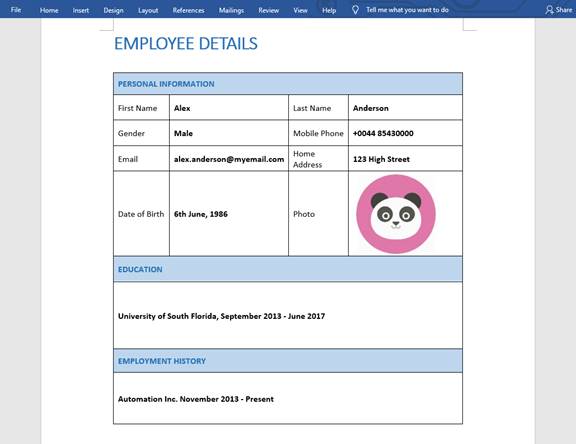Select the 'Automation Inc. November 2013 - Present' entry
The height and width of the screenshot is (444, 576).
(x=196, y=399)
